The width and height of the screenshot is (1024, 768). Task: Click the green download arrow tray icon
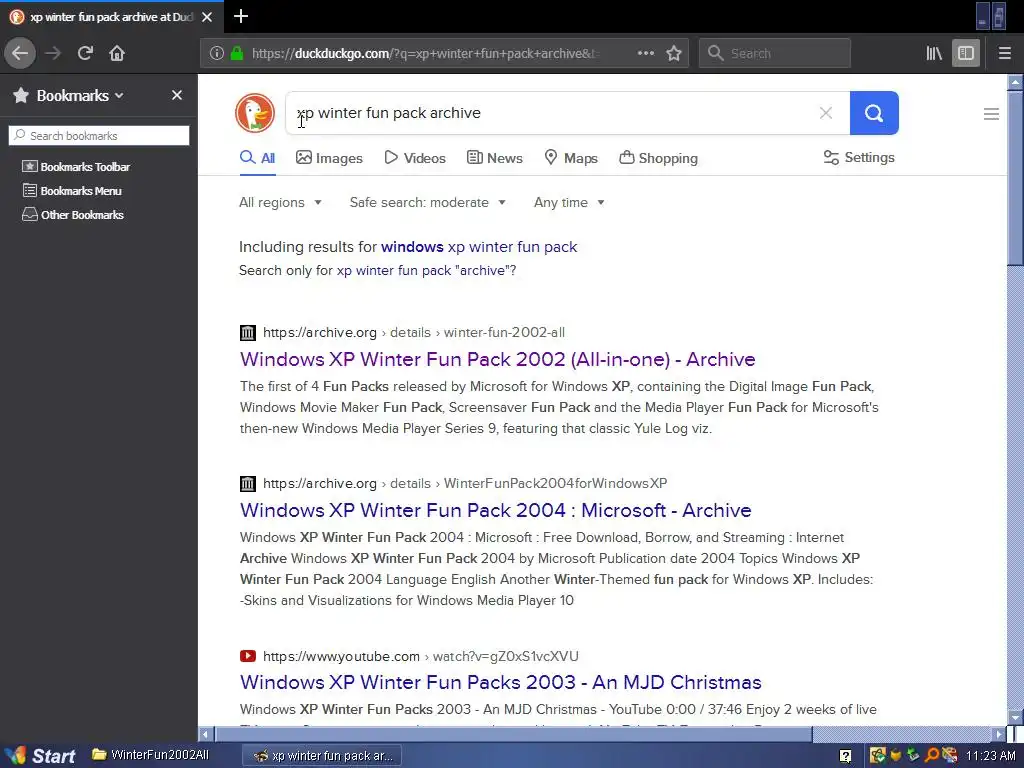(x=913, y=756)
